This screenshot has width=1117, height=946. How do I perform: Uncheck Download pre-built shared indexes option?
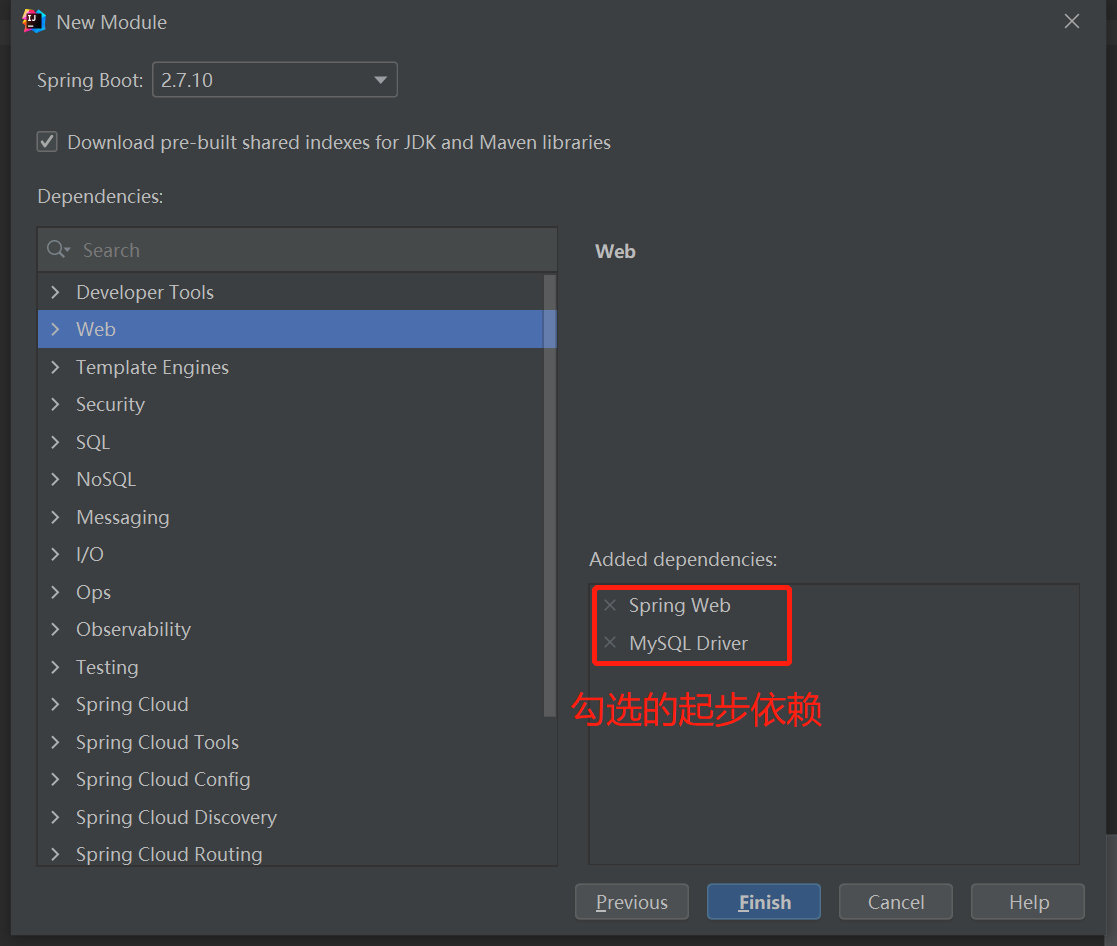tap(47, 141)
